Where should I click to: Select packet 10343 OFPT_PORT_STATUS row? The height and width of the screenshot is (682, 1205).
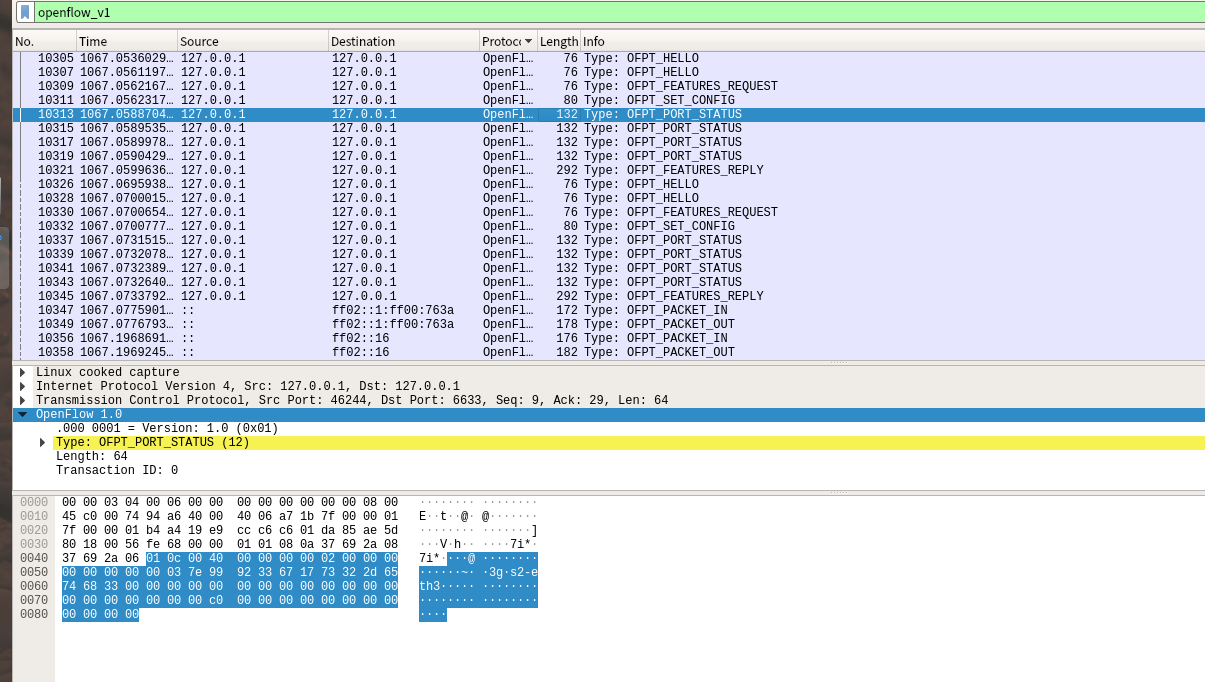[x=609, y=282]
